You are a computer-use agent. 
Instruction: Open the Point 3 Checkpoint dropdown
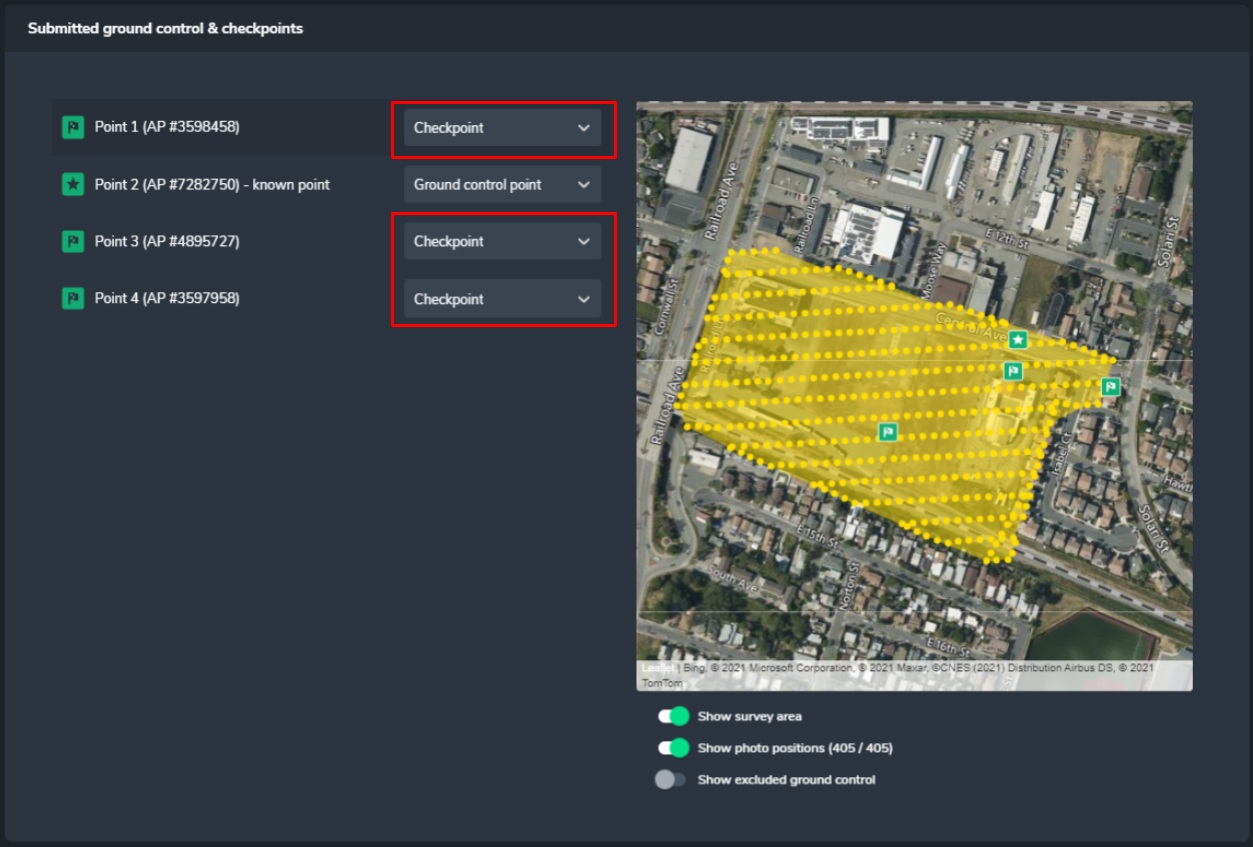(x=502, y=242)
